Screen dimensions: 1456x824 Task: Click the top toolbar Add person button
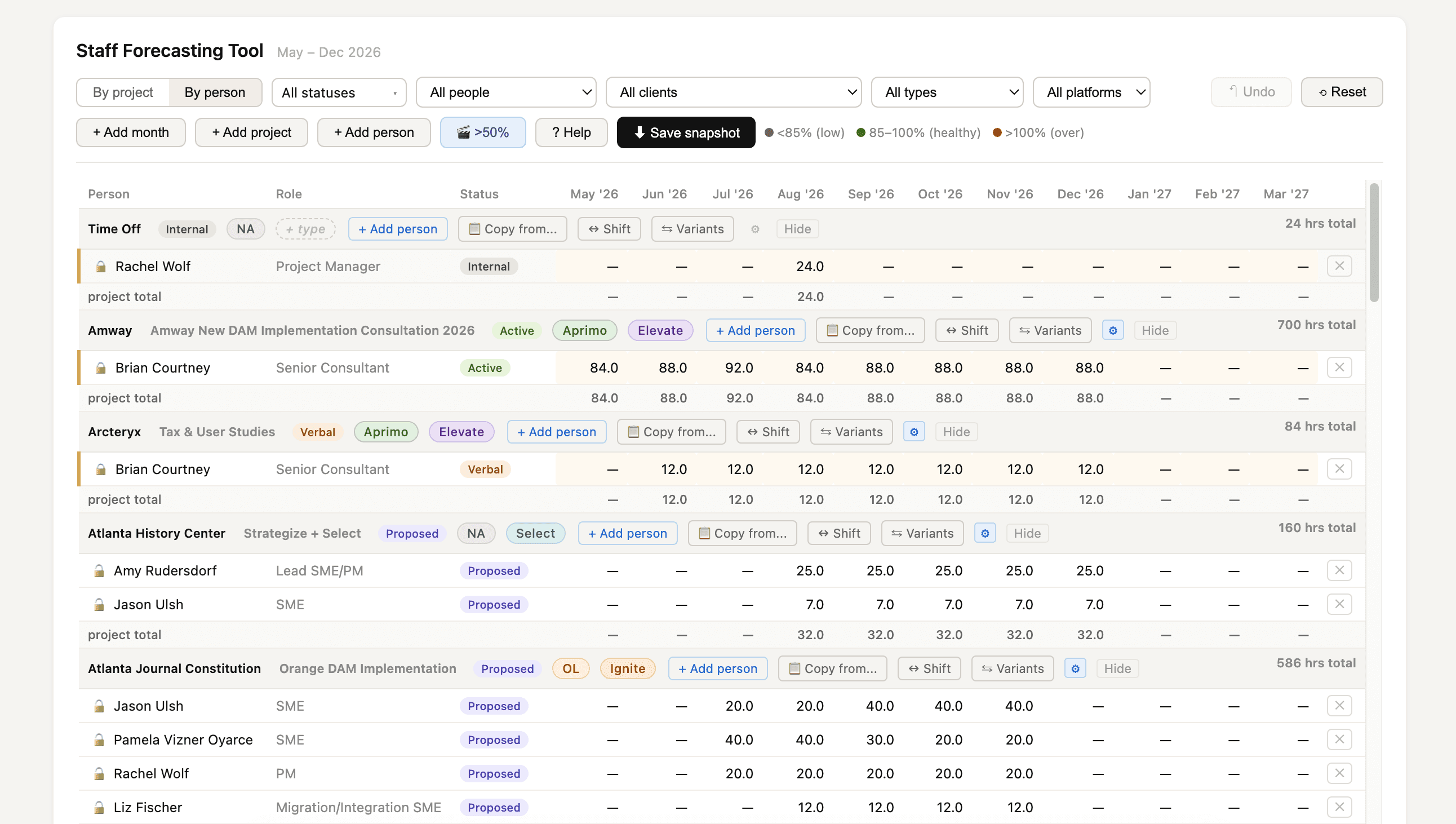(x=374, y=132)
